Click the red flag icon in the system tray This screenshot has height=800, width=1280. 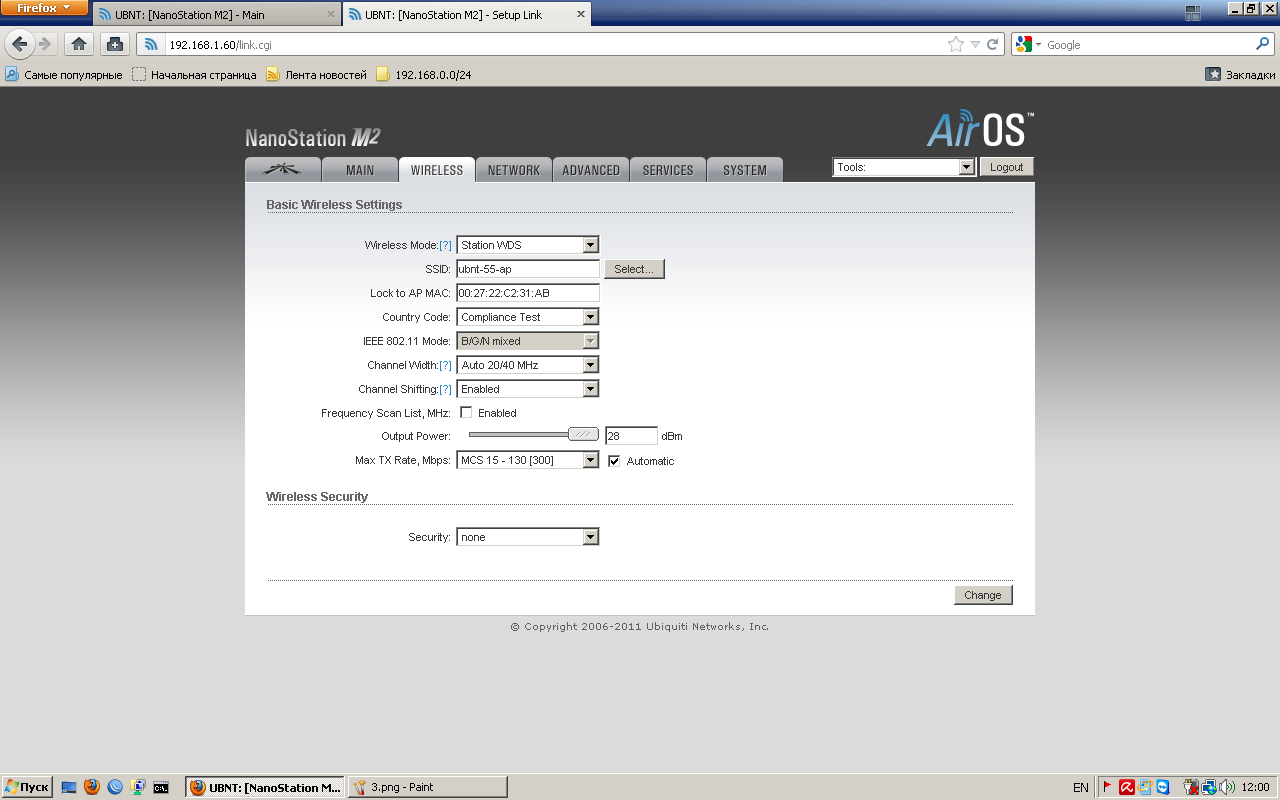pos(1108,787)
